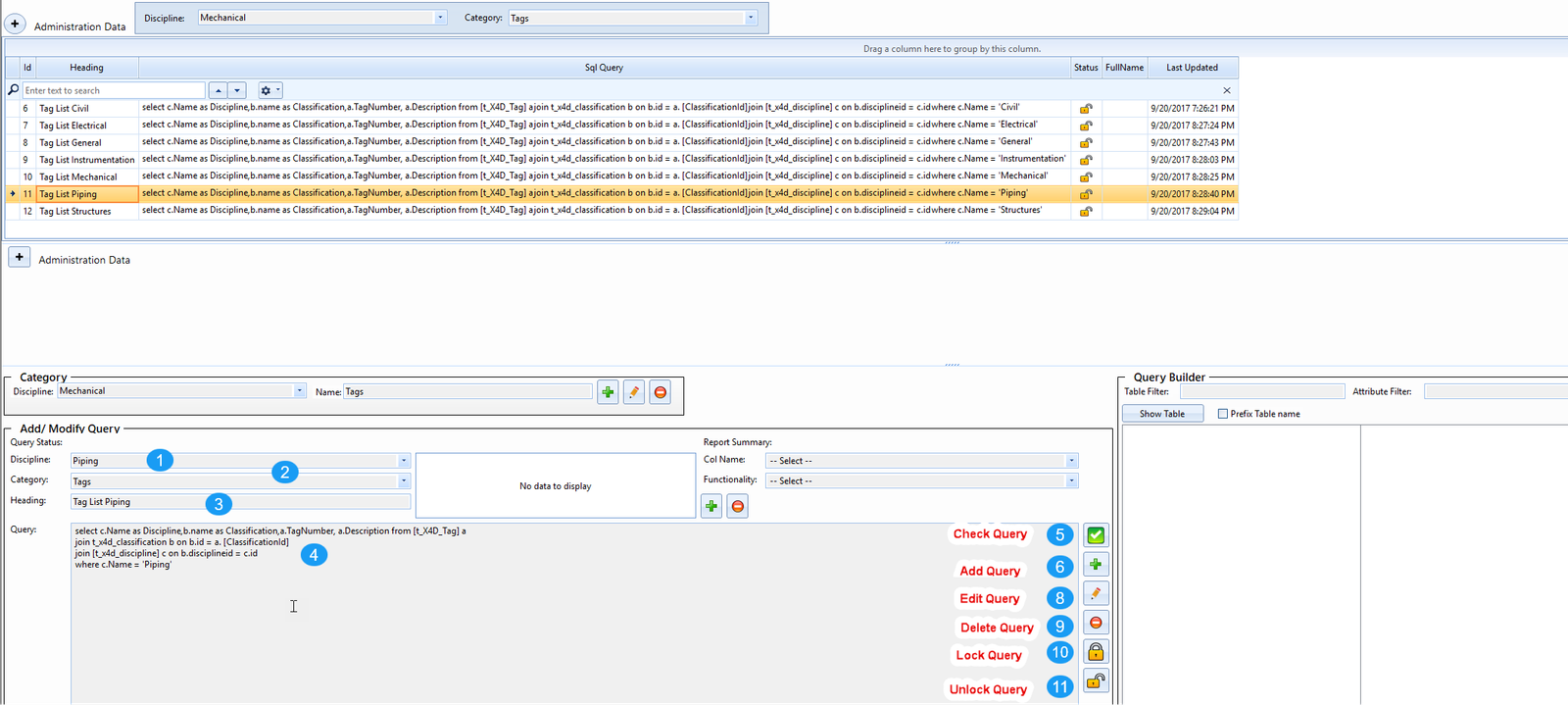Click the Edit Query pencil icon
This screenshot has height=705, width=1568.
click(1096, 594)
